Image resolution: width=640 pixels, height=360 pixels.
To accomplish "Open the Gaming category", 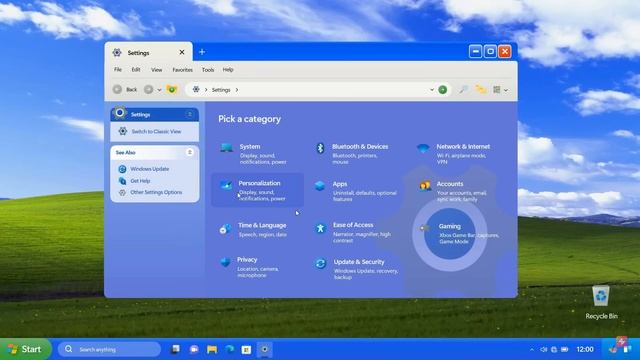I will click(x=459, y=233).
